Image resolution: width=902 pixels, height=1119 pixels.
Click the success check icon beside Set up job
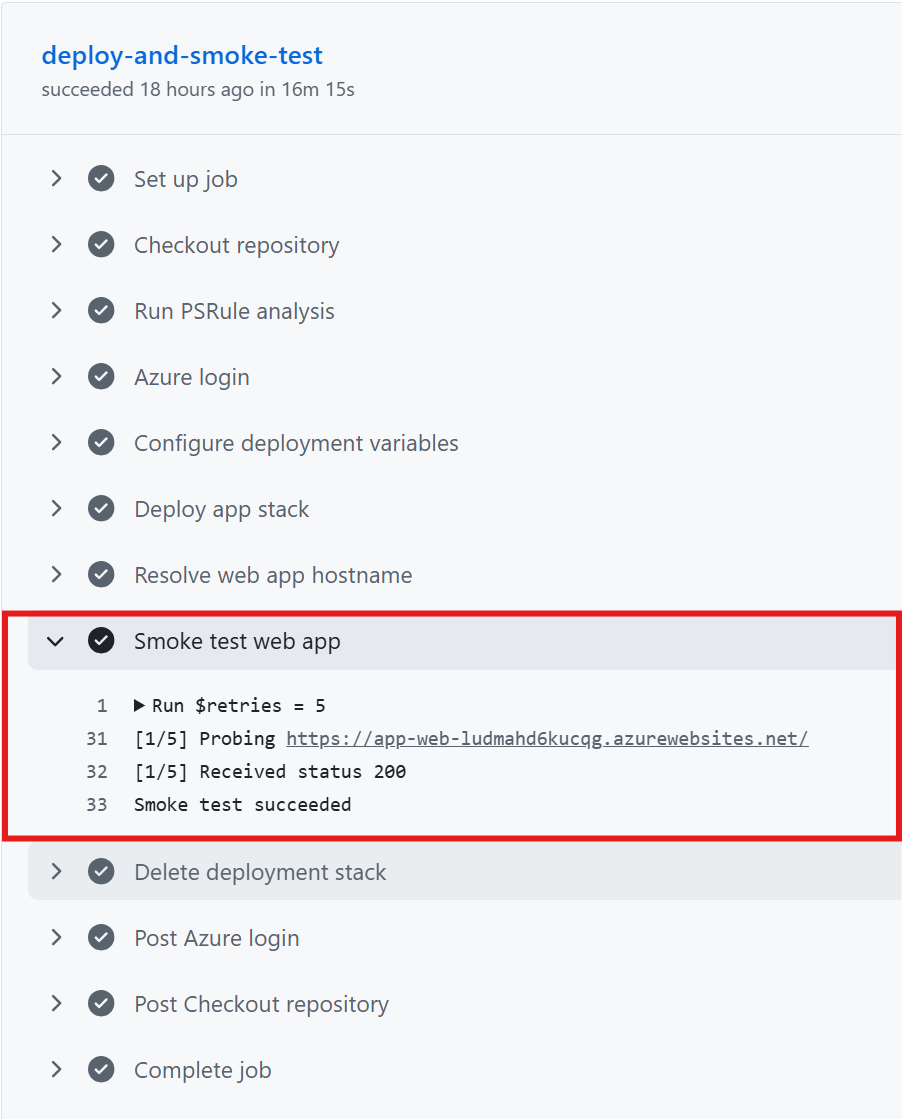[101, 179]
